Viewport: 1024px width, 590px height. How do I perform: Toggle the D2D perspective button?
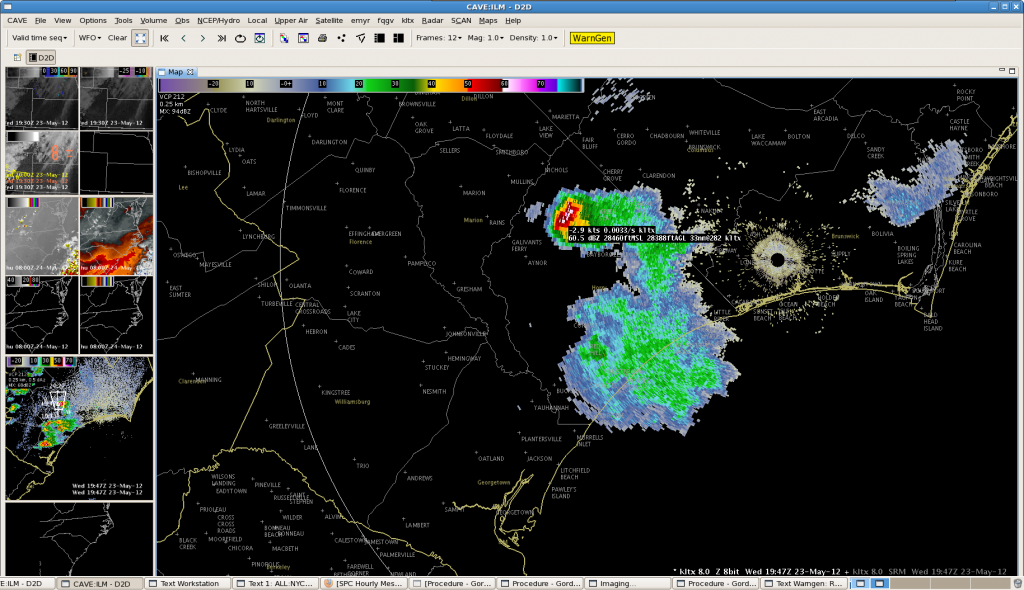coord(41,58)
